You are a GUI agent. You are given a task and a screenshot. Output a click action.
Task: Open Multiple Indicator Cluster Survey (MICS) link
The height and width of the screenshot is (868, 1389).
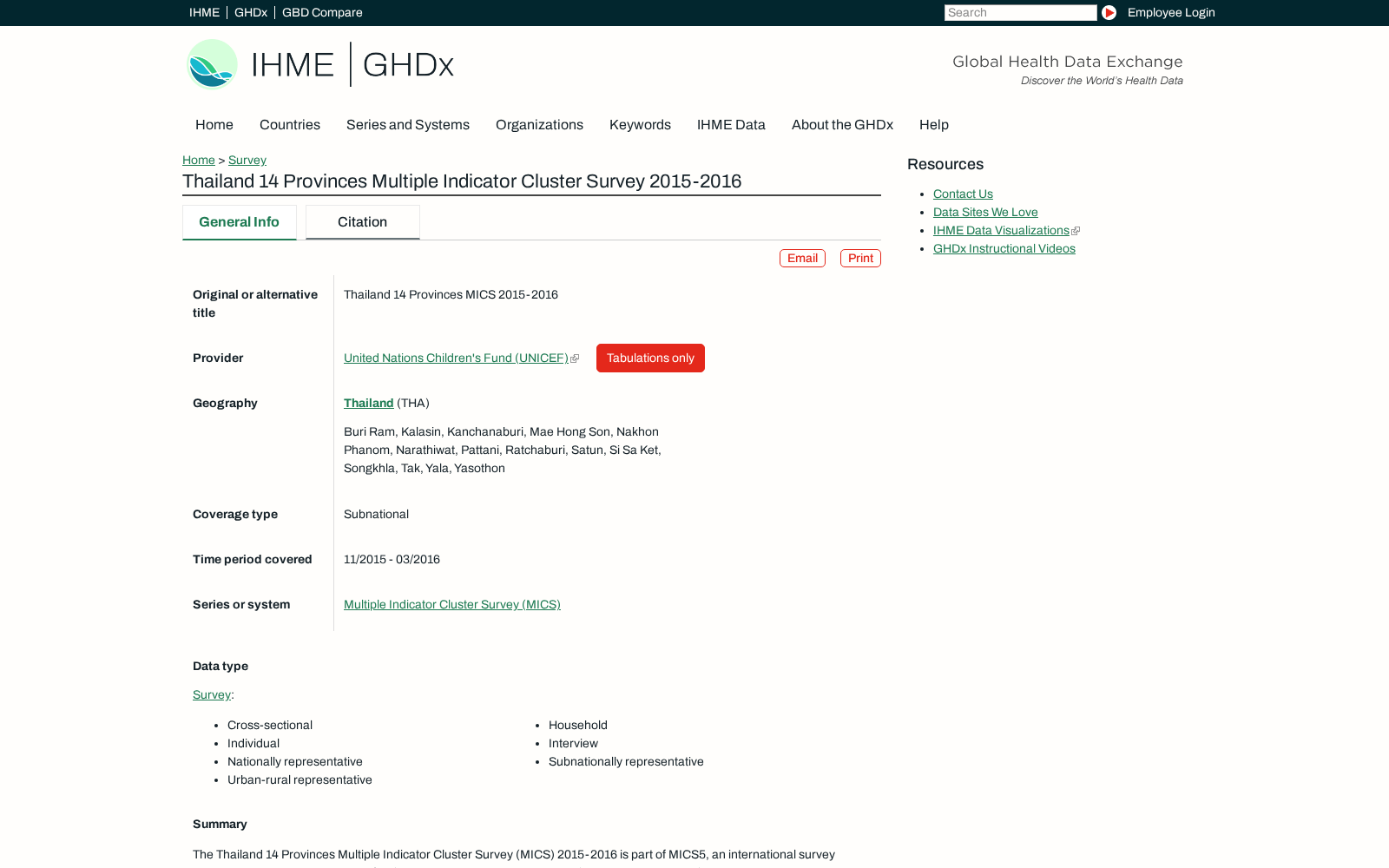coord(452,605)
